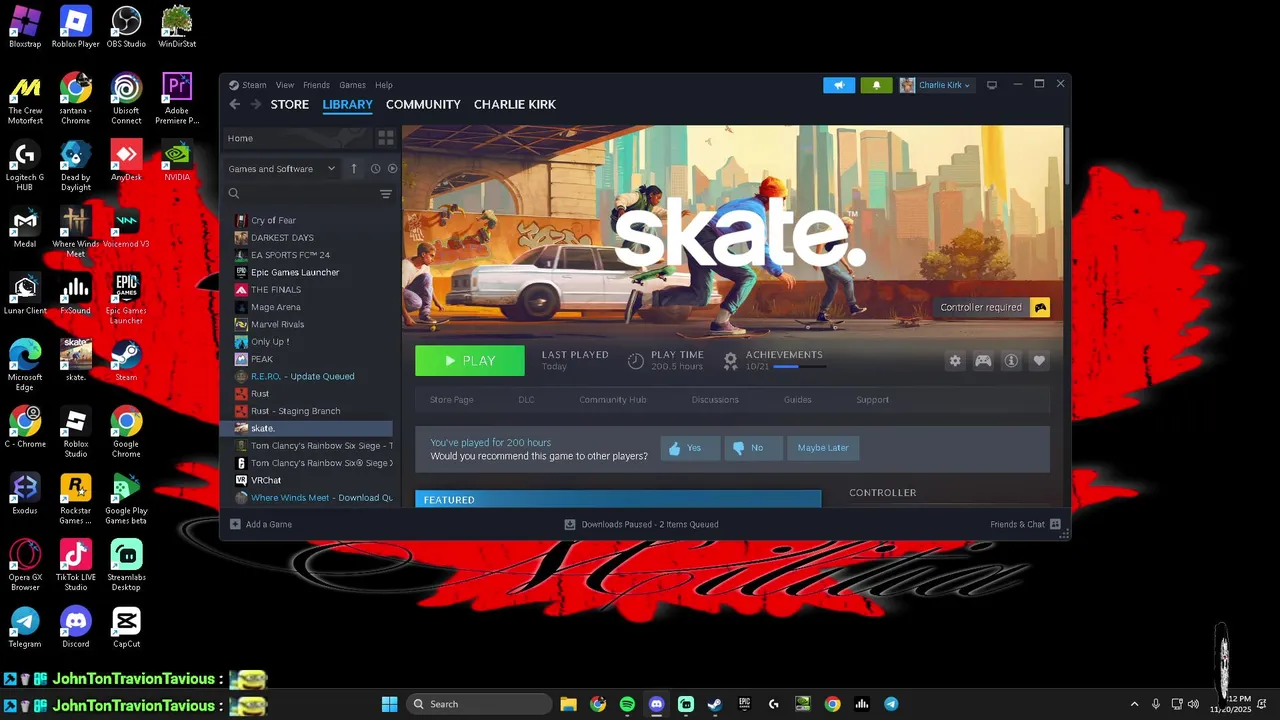Open the green notifications bell

pos(876,85)
